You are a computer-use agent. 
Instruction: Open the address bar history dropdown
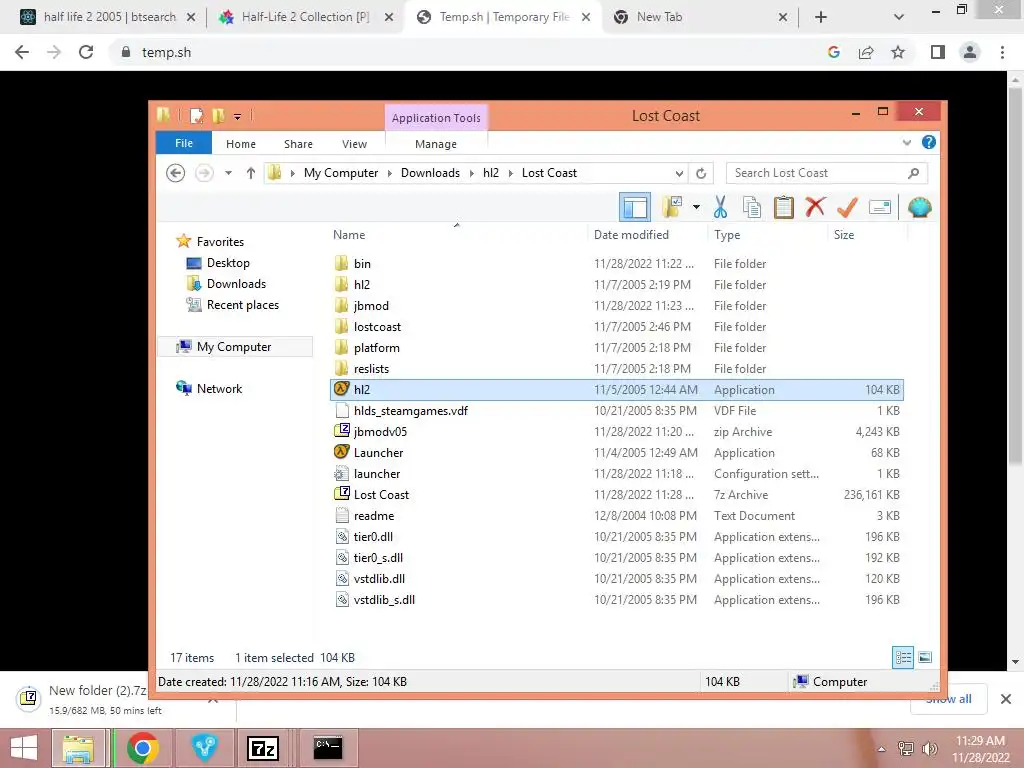679,173
